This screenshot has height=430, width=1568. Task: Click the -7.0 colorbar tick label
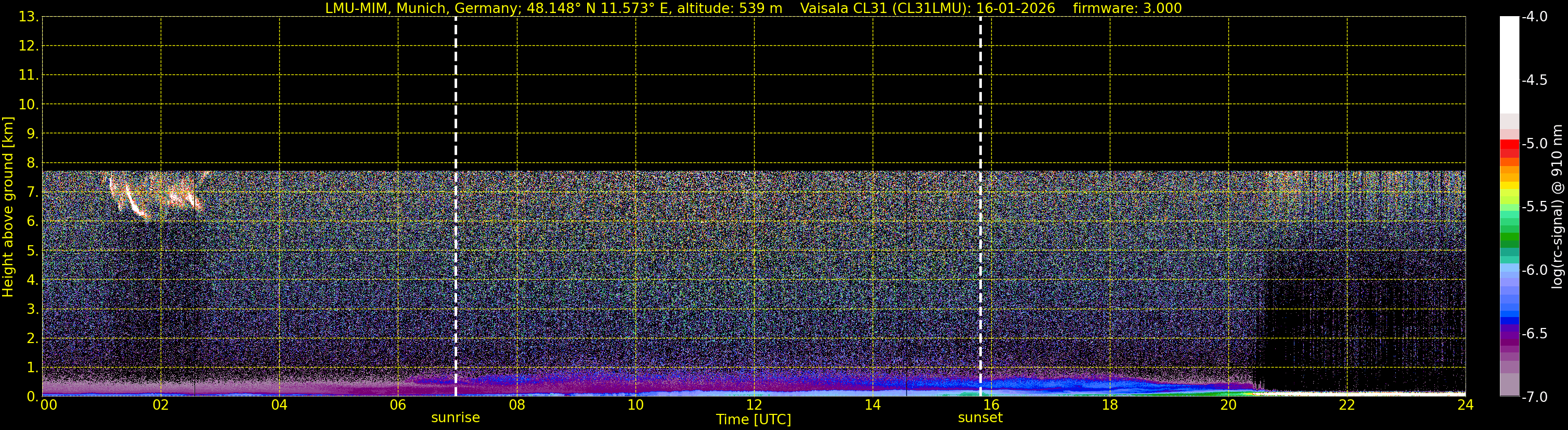1534,397
